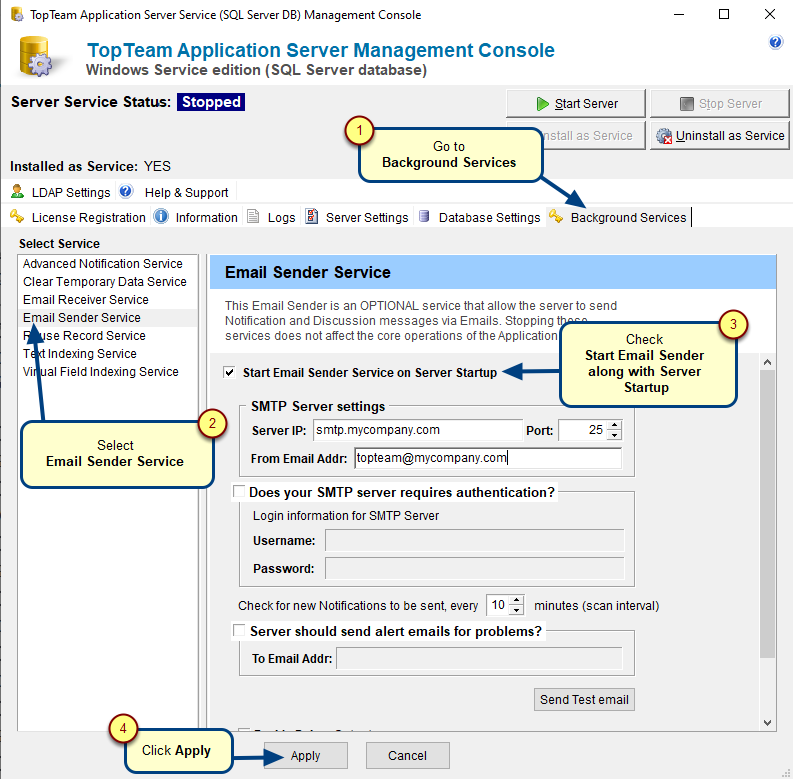Click the Server Settings page icon

(x=312, y=216)
